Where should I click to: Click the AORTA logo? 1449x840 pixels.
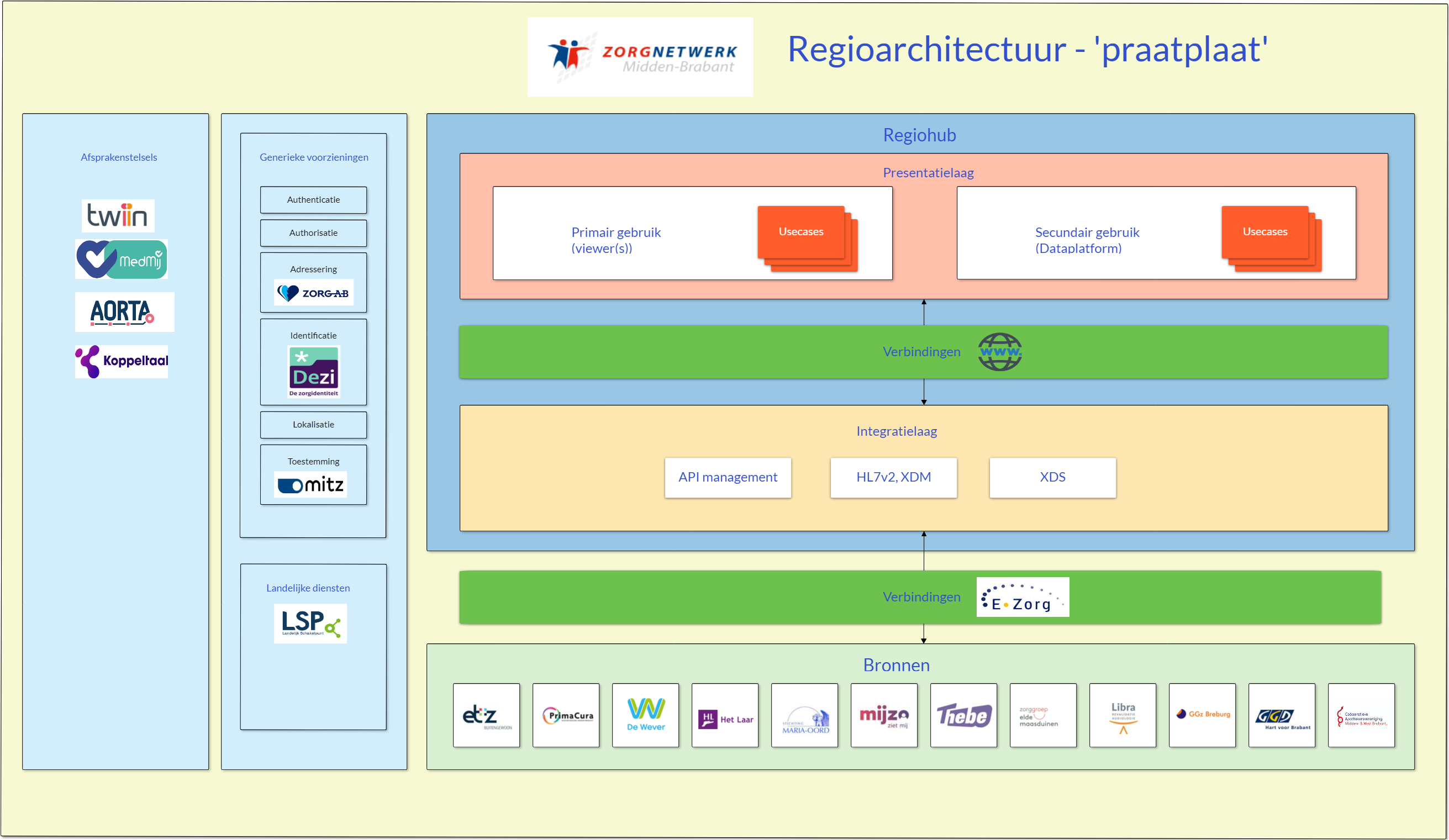pyautogui.click(x=124, y=312)
